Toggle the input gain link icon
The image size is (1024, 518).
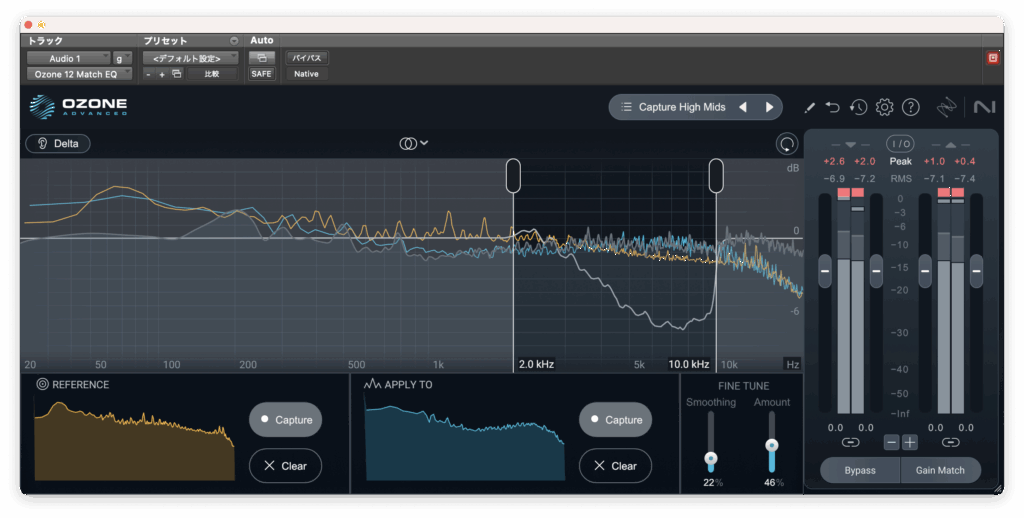point(850,442)
